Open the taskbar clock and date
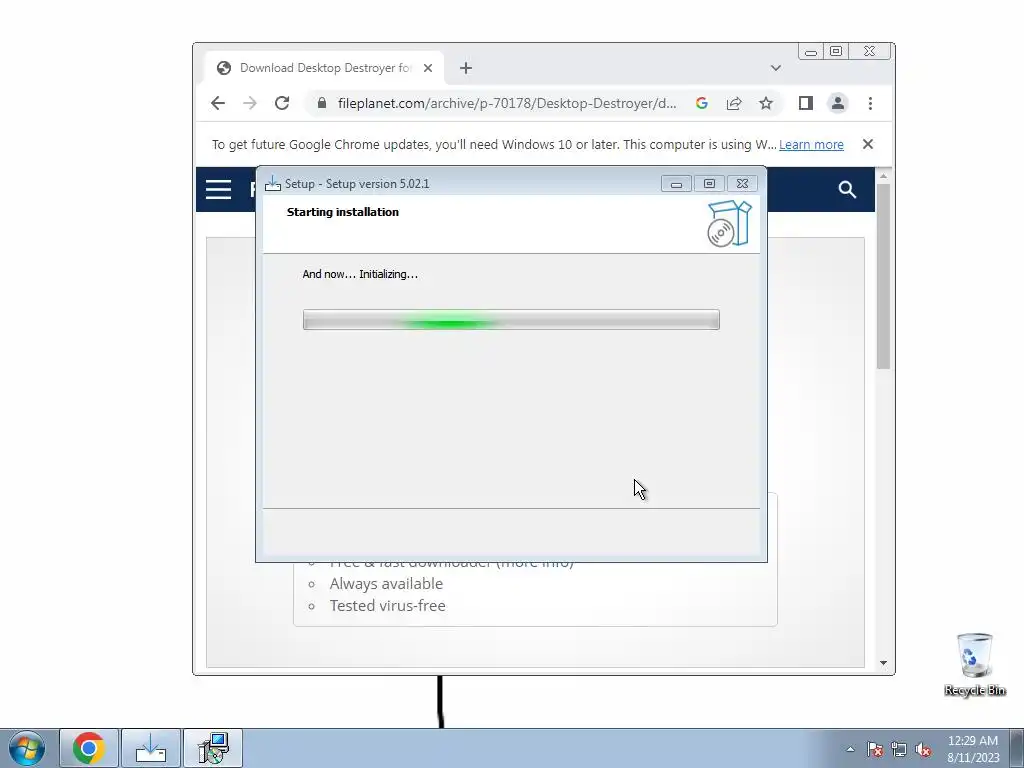The width and height of the screenshot is (1024, 768). pos(973,749)
